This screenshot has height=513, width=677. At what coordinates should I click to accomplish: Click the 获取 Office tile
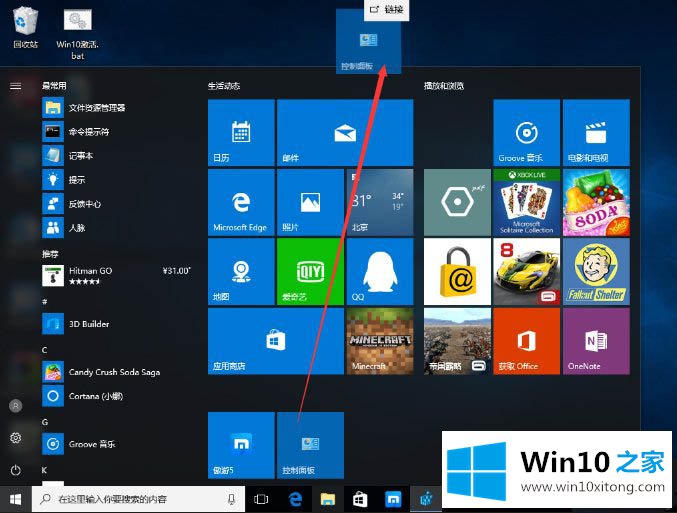[x=527, y=341]
